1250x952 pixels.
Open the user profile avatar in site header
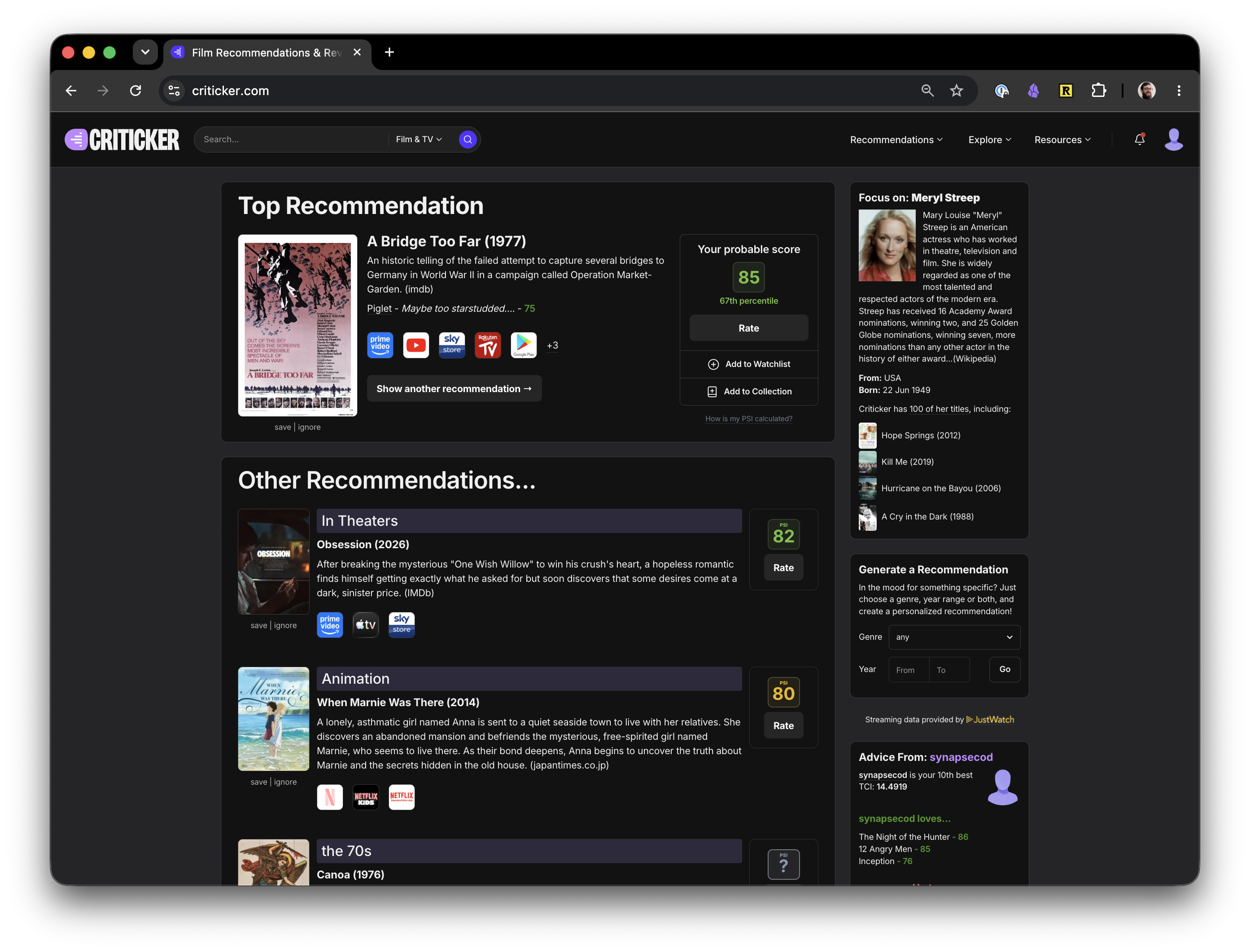[1174, 140]
